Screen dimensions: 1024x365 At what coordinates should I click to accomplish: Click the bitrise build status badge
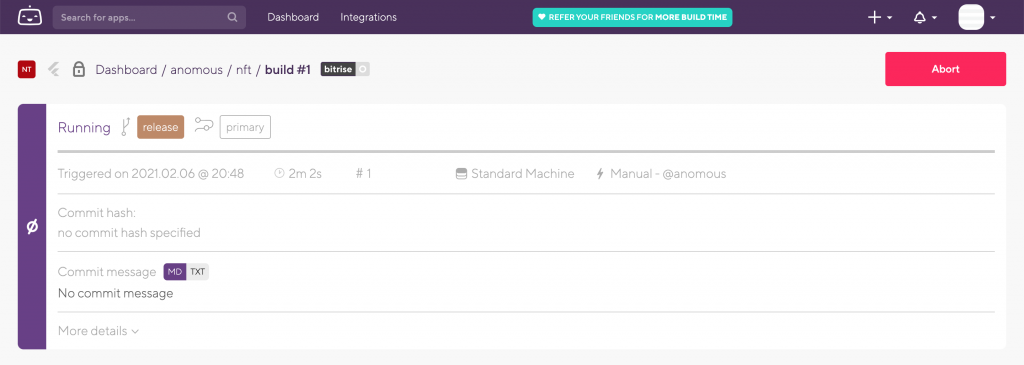[345, 69]
